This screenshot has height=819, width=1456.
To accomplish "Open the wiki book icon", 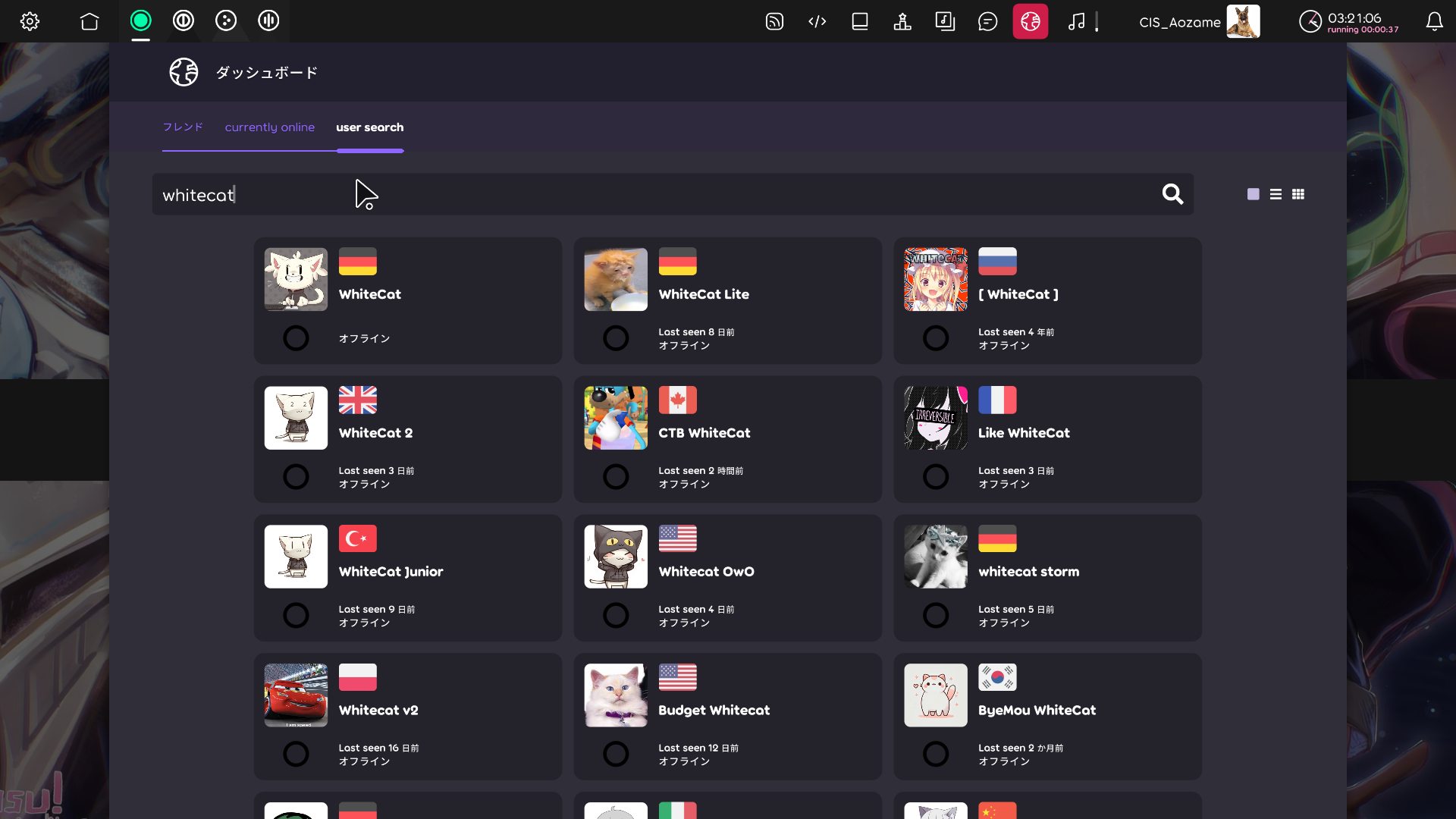I will (860, 21).
